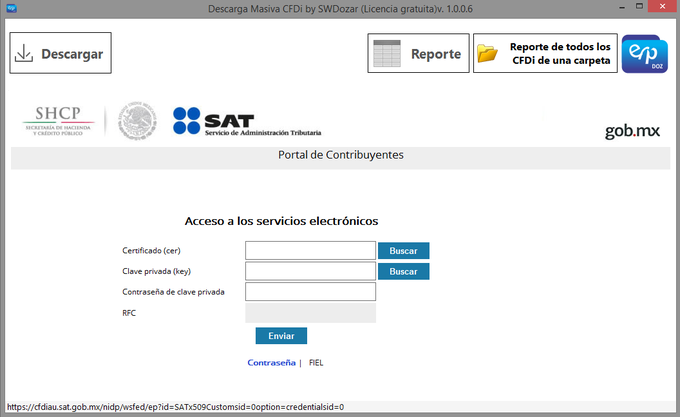Screen dimensions: 680x417
Task: Open the Reporte table button
Action: (x=418, y=53)
